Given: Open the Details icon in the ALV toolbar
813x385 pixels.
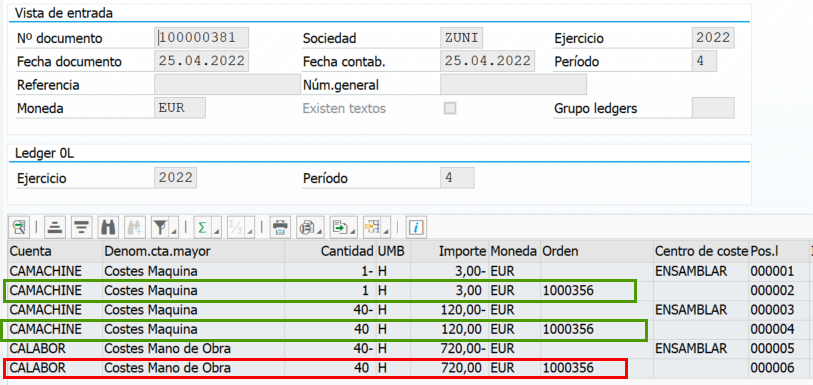Looking at the screenshot, I should (x=19, y=227).
